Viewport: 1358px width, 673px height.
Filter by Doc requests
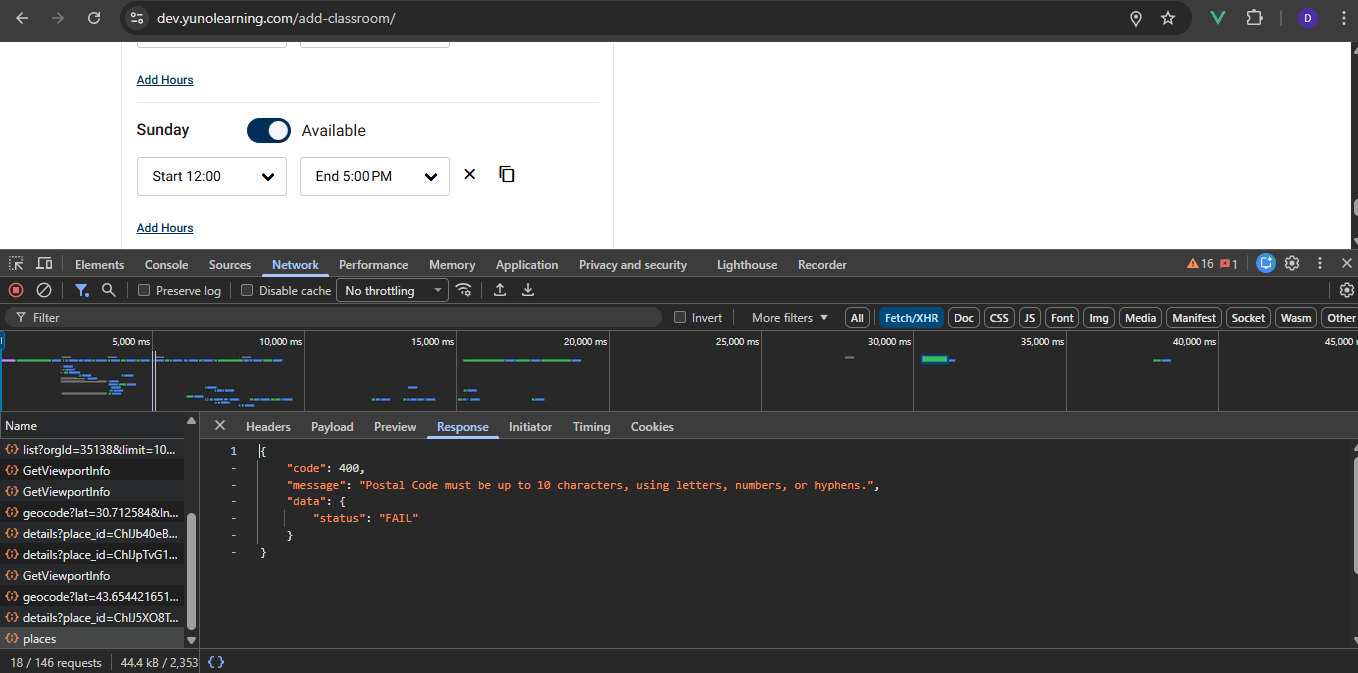pos(964,317)
